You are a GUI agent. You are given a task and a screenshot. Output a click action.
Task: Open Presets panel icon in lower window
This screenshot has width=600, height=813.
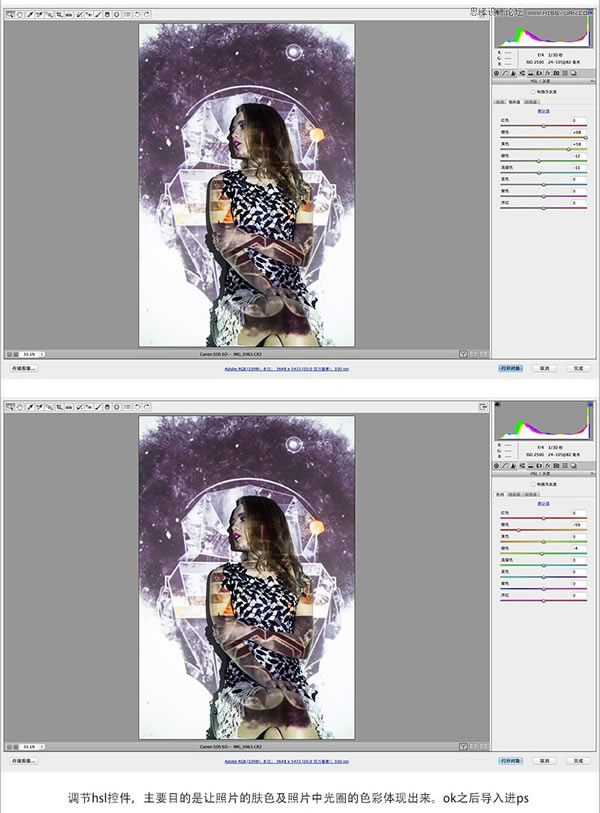click(565, 466)
